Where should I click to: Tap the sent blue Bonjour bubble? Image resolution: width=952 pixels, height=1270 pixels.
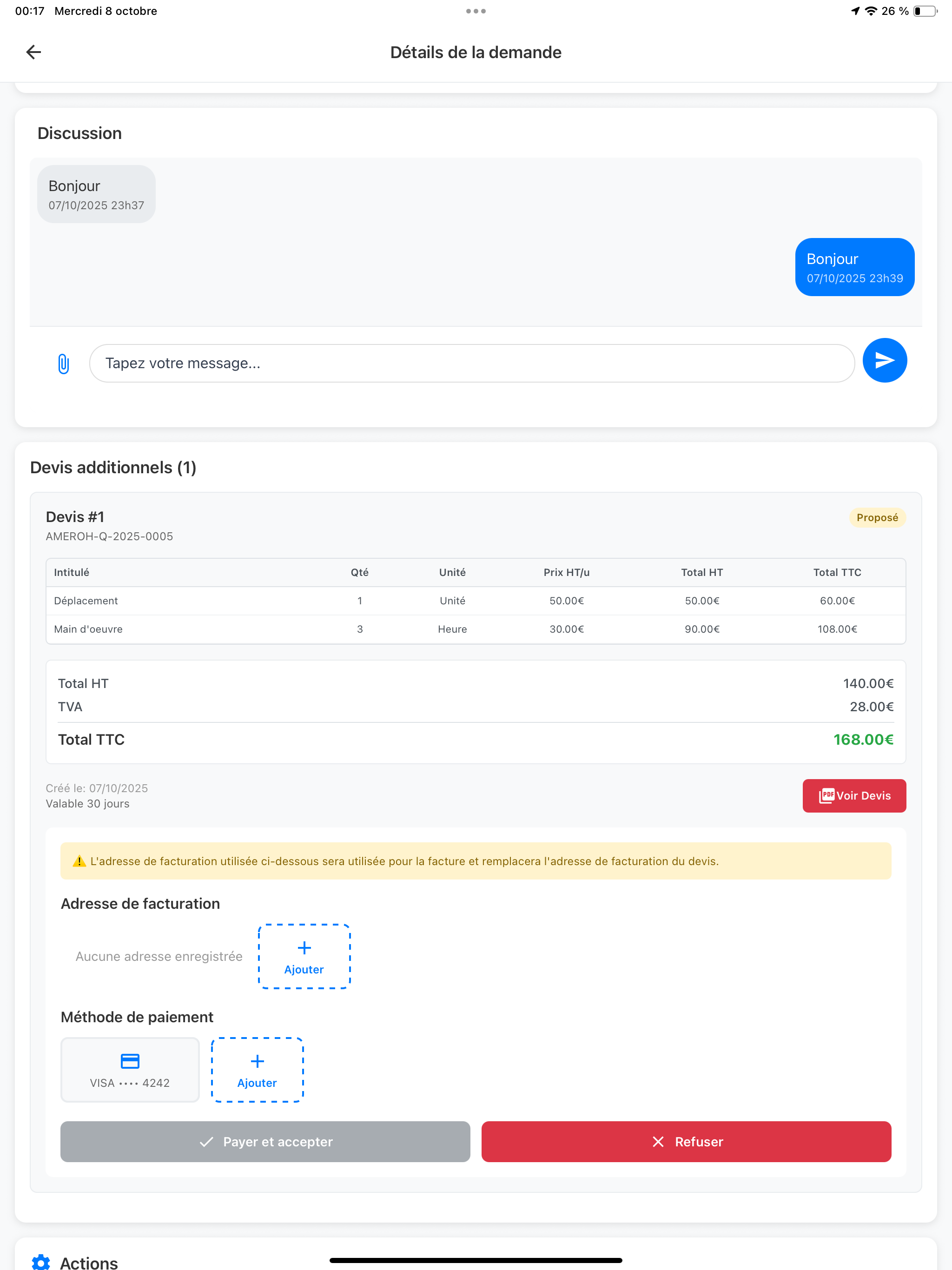[x=854, y=267]
